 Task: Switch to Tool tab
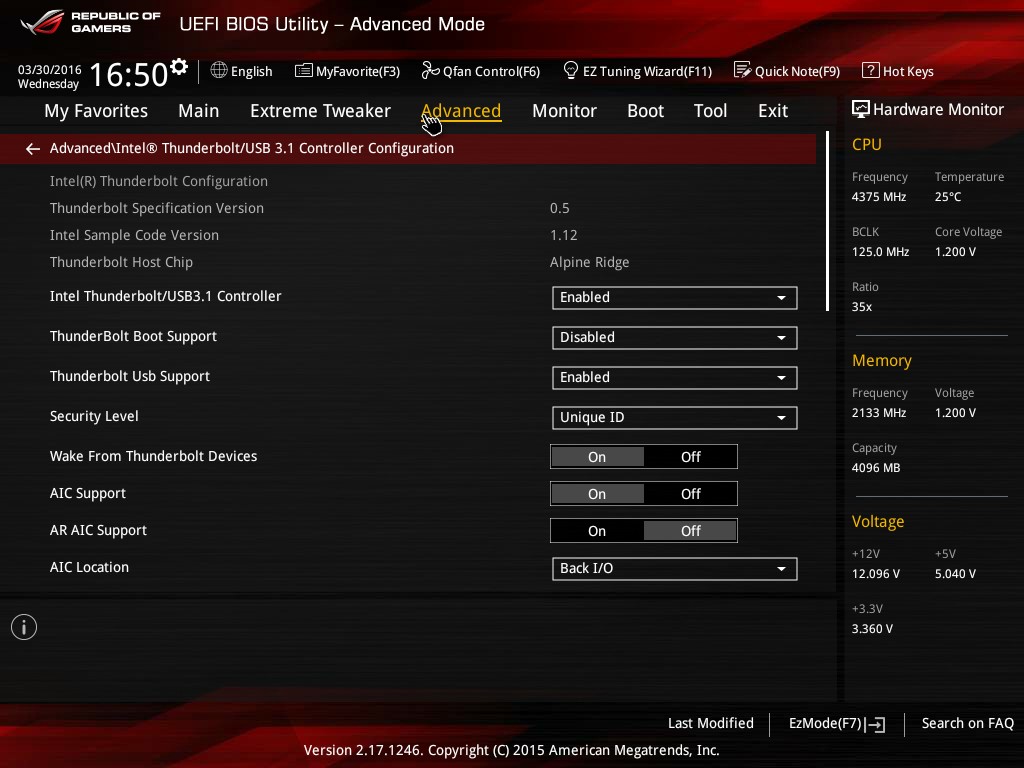tap(710, 111)
